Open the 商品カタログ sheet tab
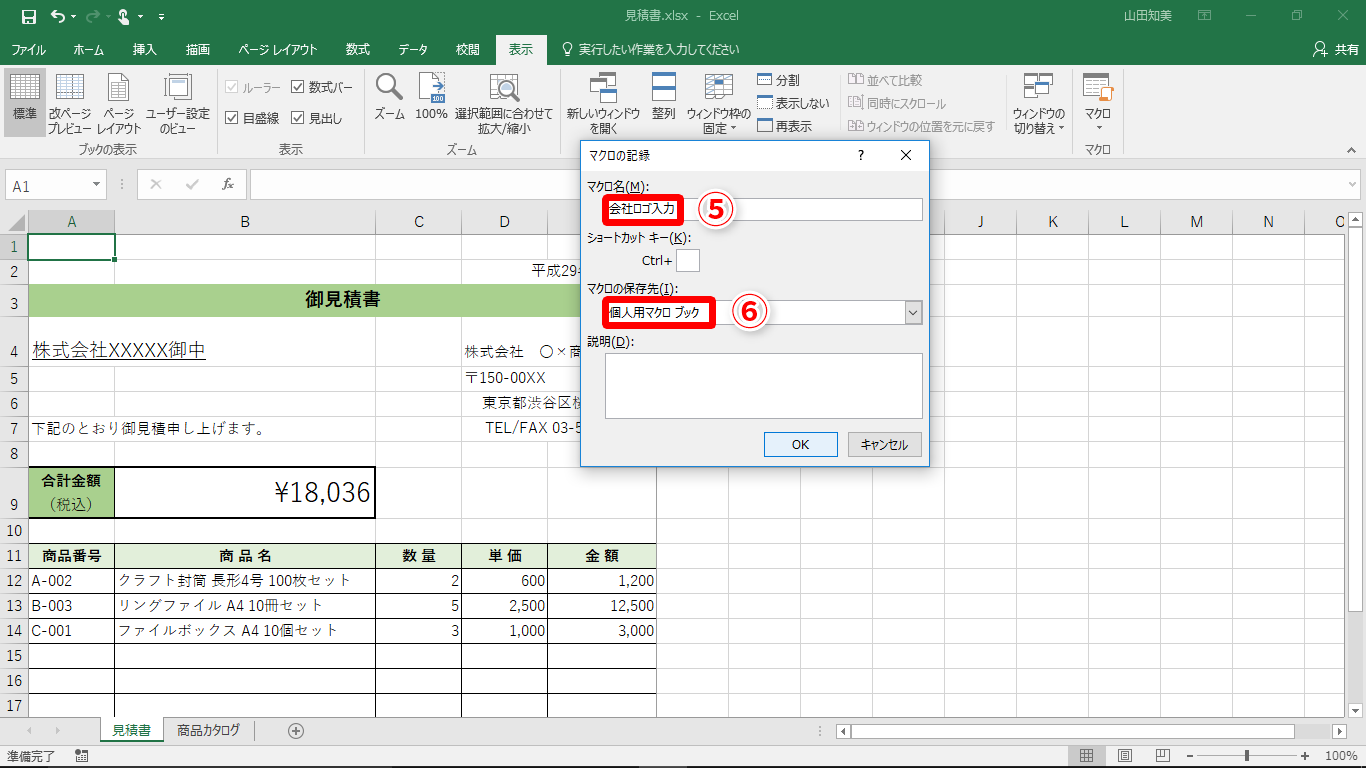1366x768 pixels. coord(209,731)
